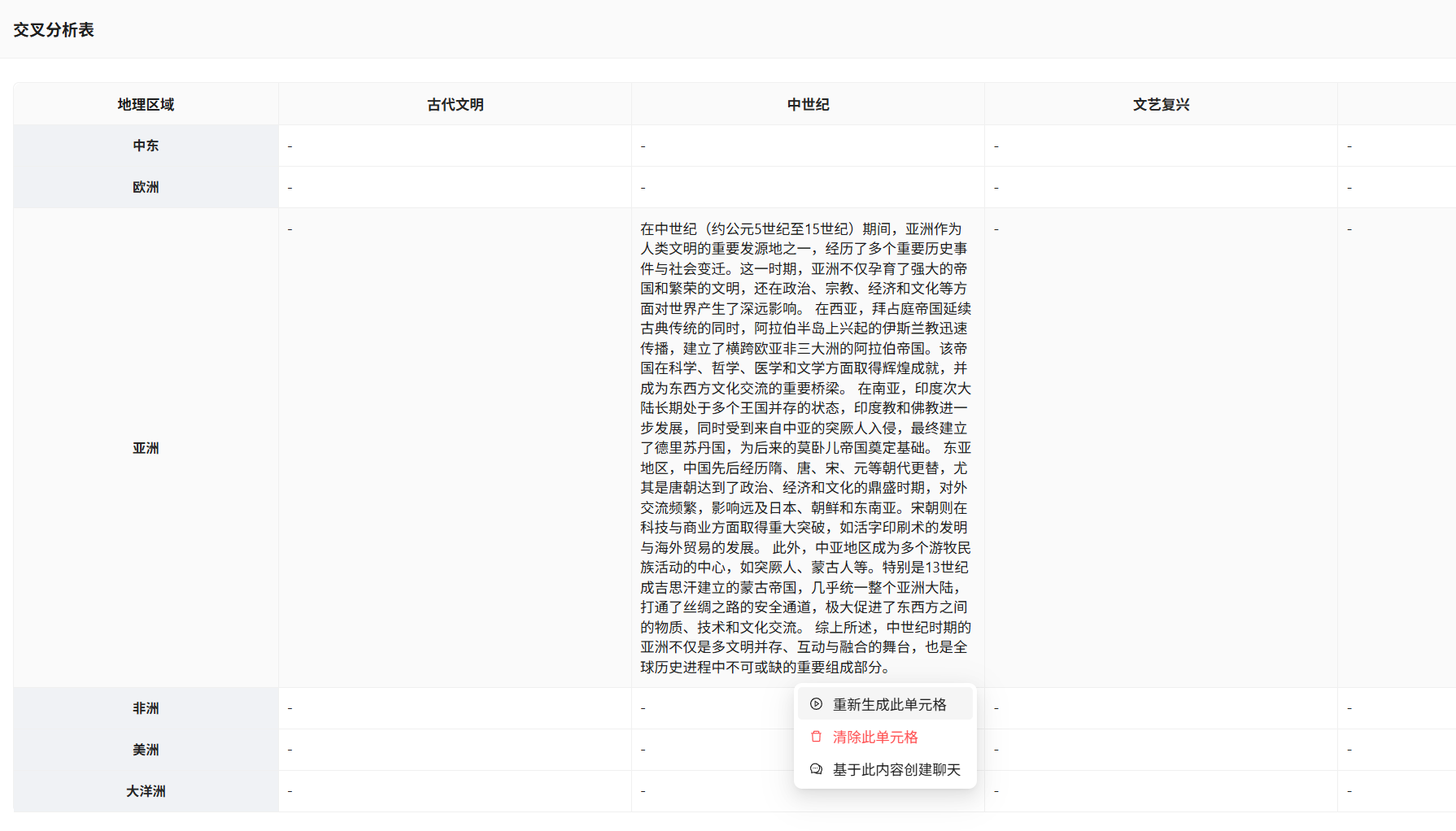Viewport: 1456px width, 831px height.
Task: Select the 大洋洲 row header
Action: tap(146, 791)
